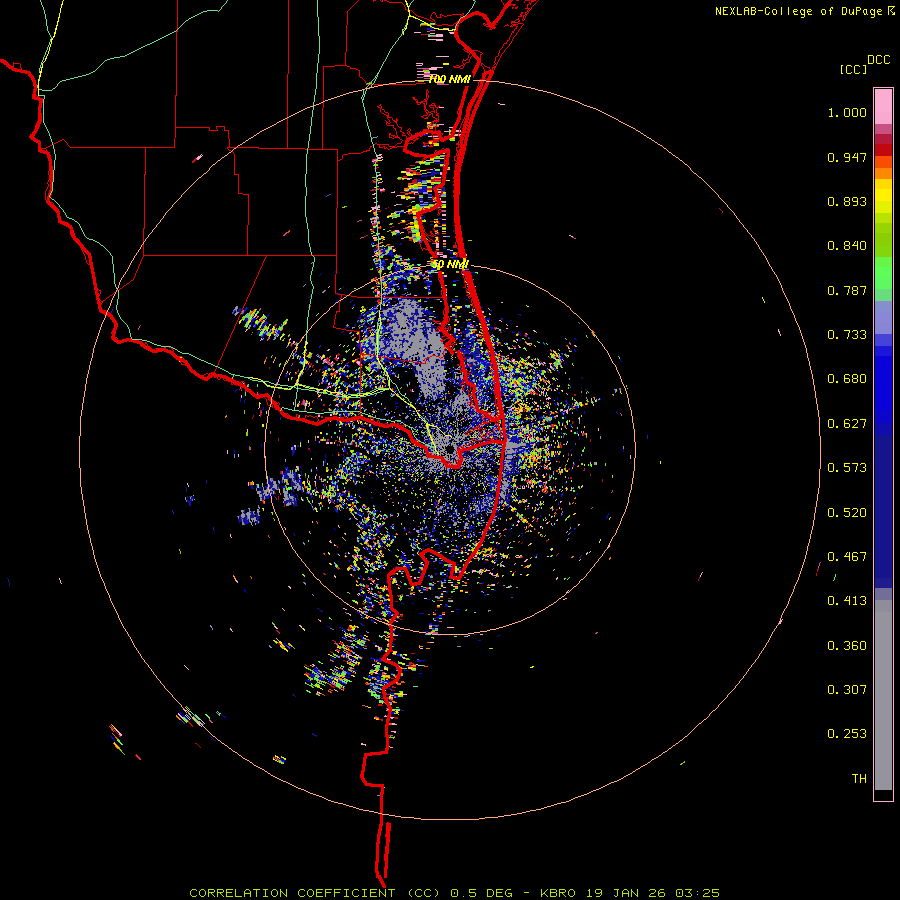Click the 0.893 colorbar value

[x=847, y=201]
